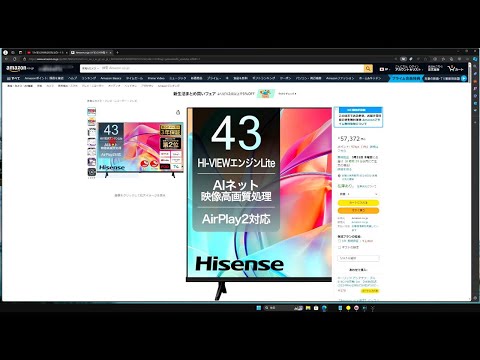Click the yellow round taskbar icon
The height and width of the screenshot is (360, 480).
(x=348, y=308)
